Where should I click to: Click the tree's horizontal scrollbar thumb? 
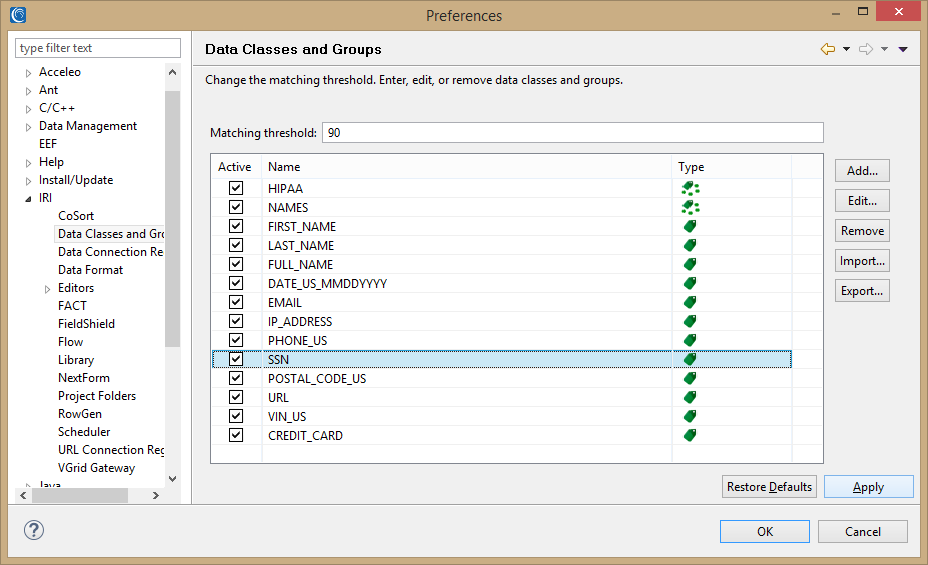point(80,496)
